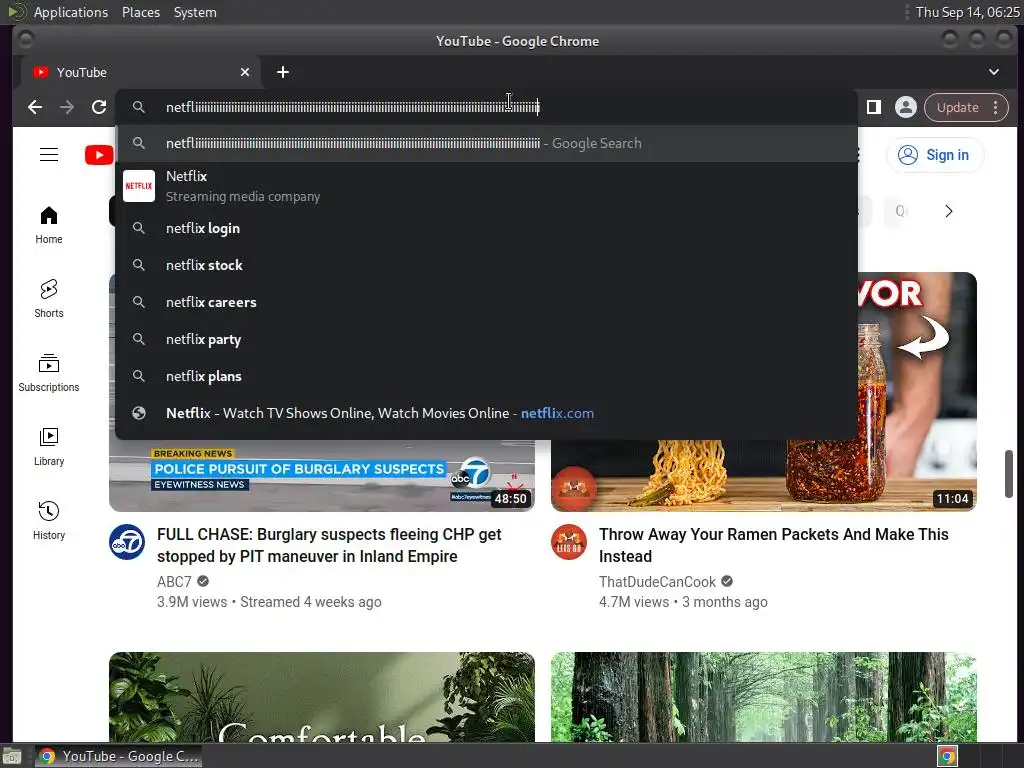The image size is (1024, 768).
Task: Open the ThatDudeCanCook channel name link
Action: pos(657,582)
